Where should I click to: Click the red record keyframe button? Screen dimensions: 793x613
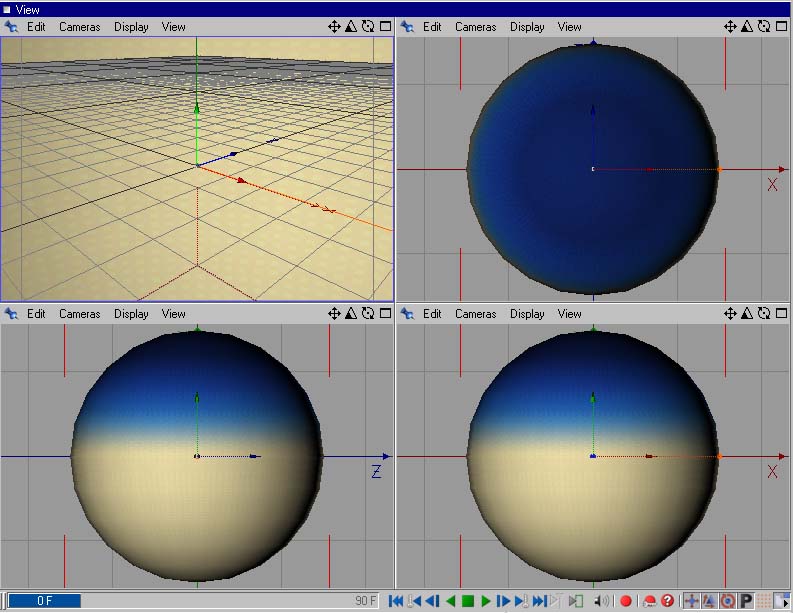pyautogui.click(x=626, y=601)
